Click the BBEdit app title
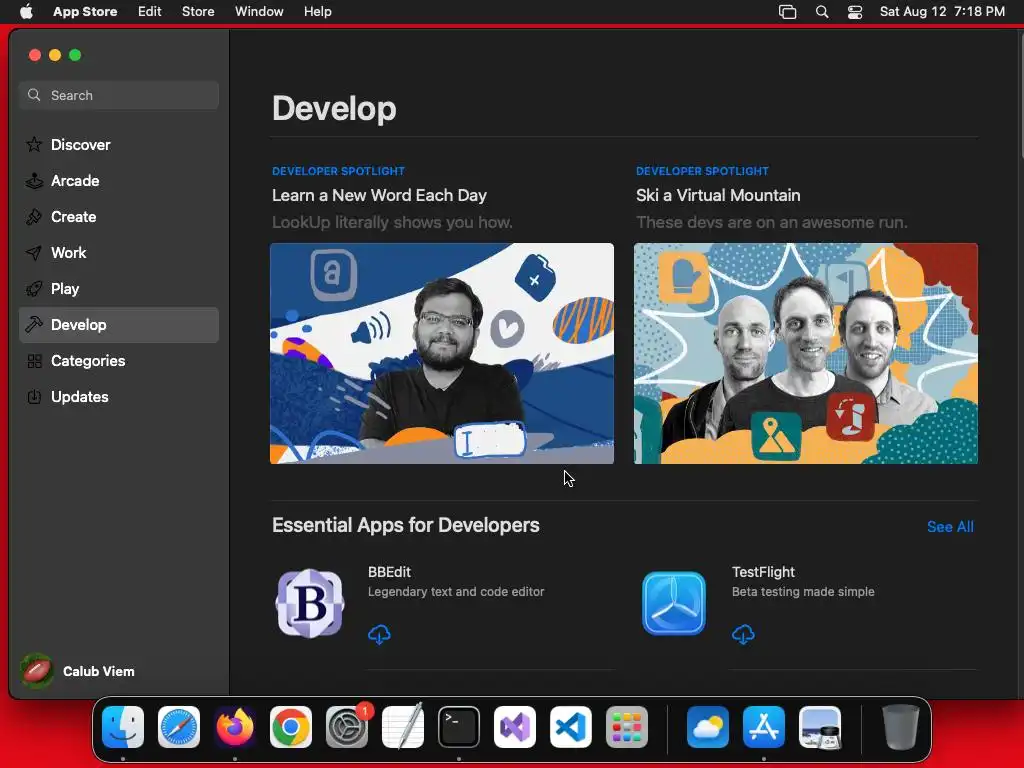This screenshot has height=768, width=1024. 389,571
